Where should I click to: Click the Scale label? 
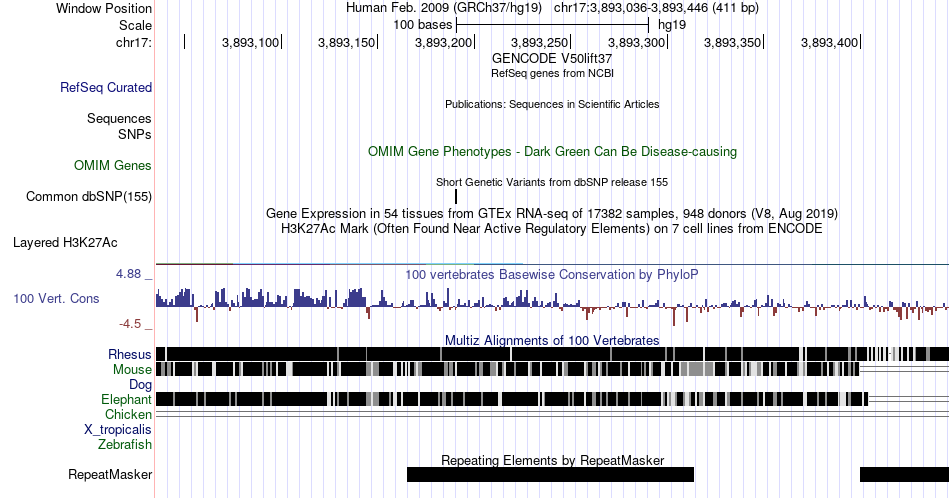pos(136,25)
